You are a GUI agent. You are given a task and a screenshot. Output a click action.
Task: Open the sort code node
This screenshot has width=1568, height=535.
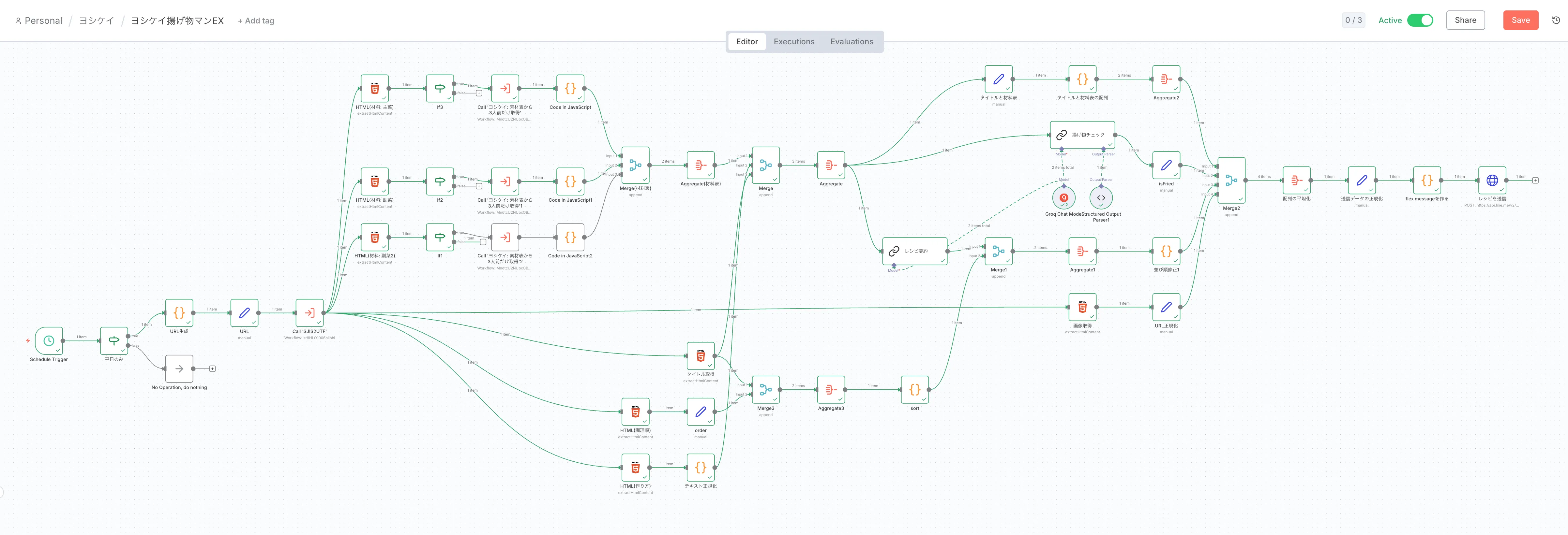[x=914, y=390]
